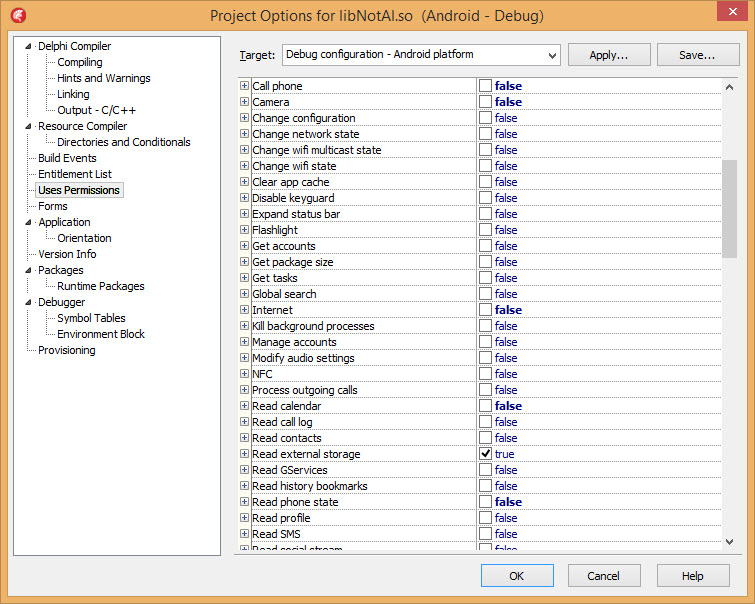The image size is (755, 604).
Task: Select the Linking options page
Action: 73,94
